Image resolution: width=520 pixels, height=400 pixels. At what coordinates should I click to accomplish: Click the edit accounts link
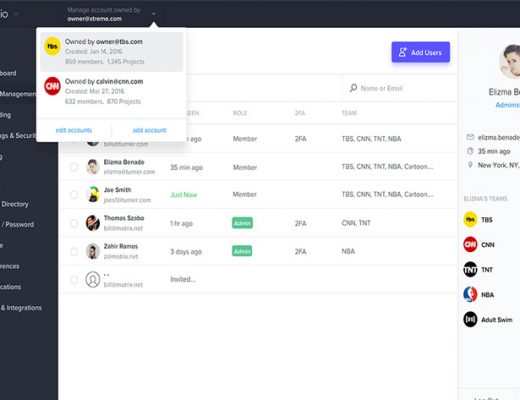[74, 130]
